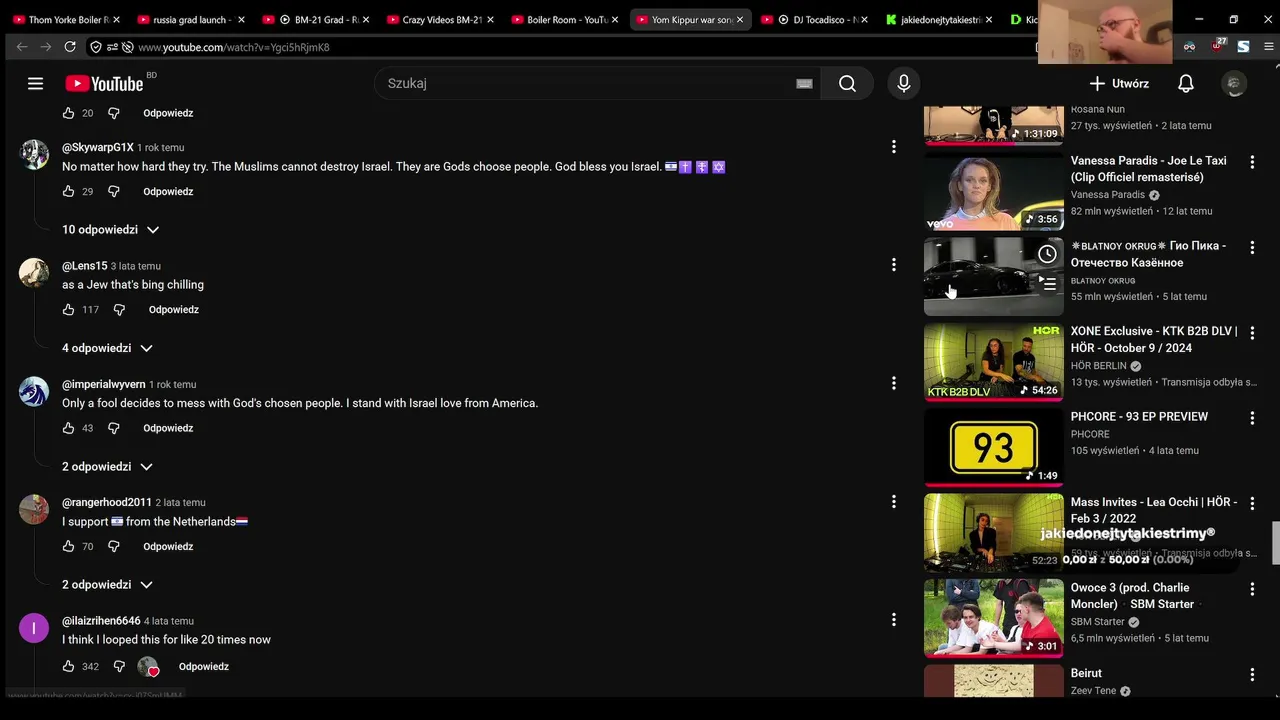
Task: Open the @imperialwyvern channel link
Action: 104,384
